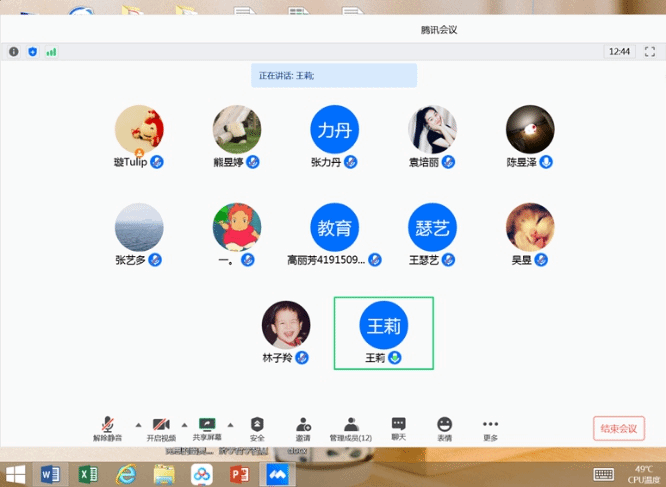This screenshot has height=487, width=666.
Task: Expand audio options arrow beside 解除静音
Action: (x=136, y=424)
